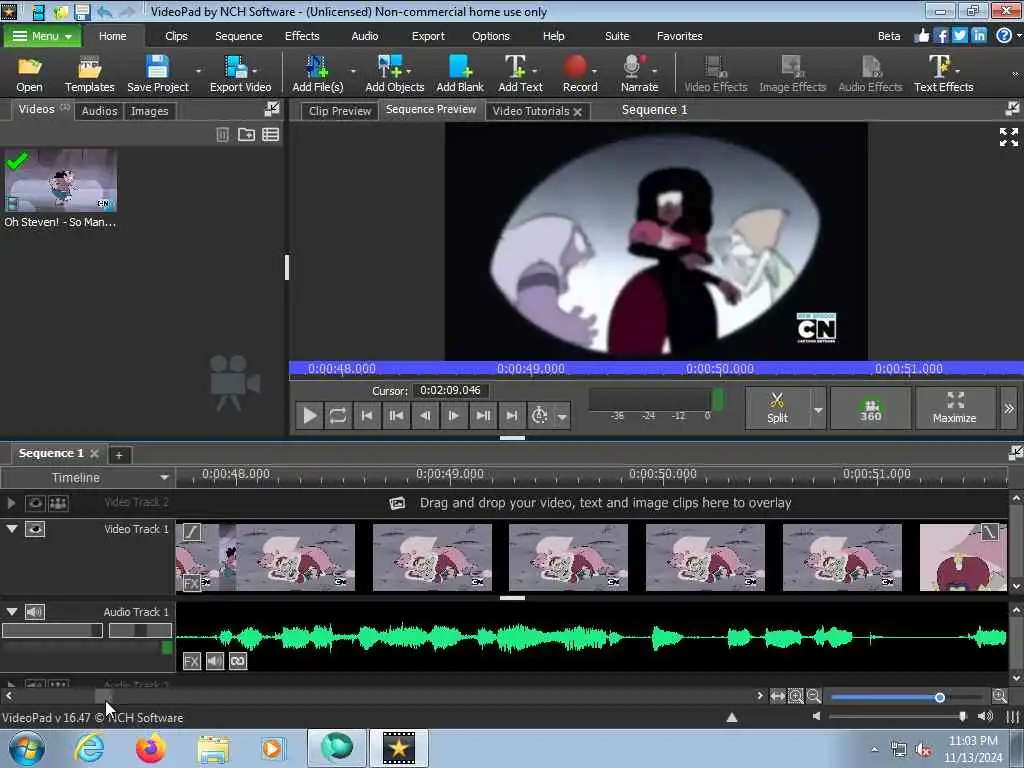Click the Facebook share icon
This screenshot has height=768, width=1024.
941,36
